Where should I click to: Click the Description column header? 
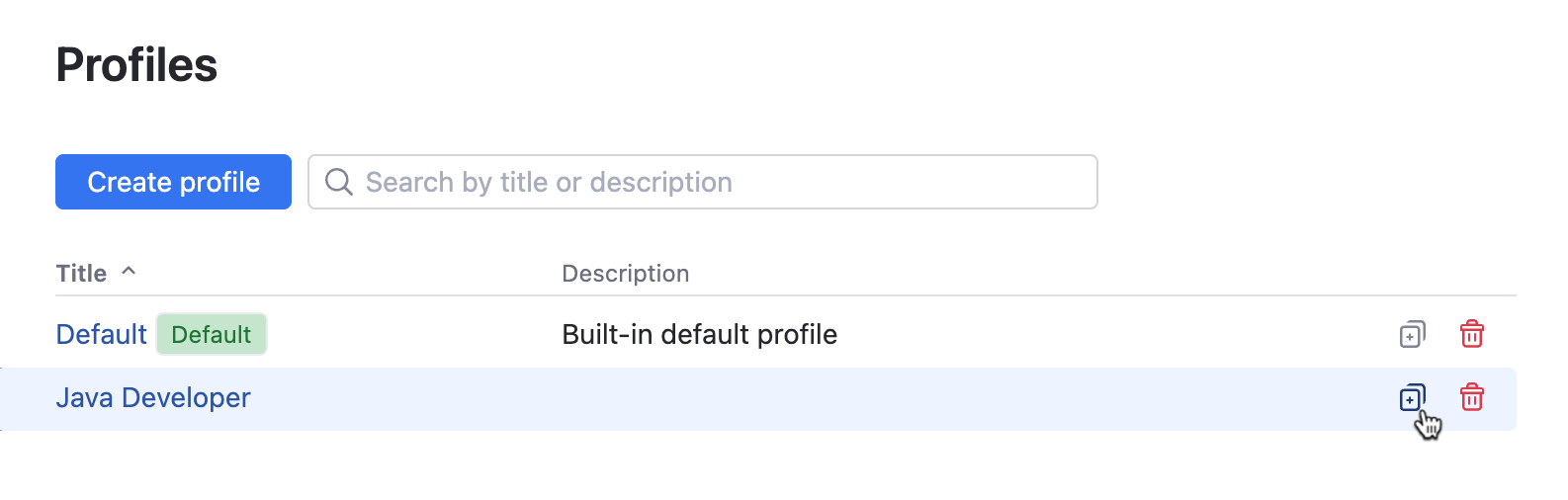pyautogui.click(x=625, y=274)
